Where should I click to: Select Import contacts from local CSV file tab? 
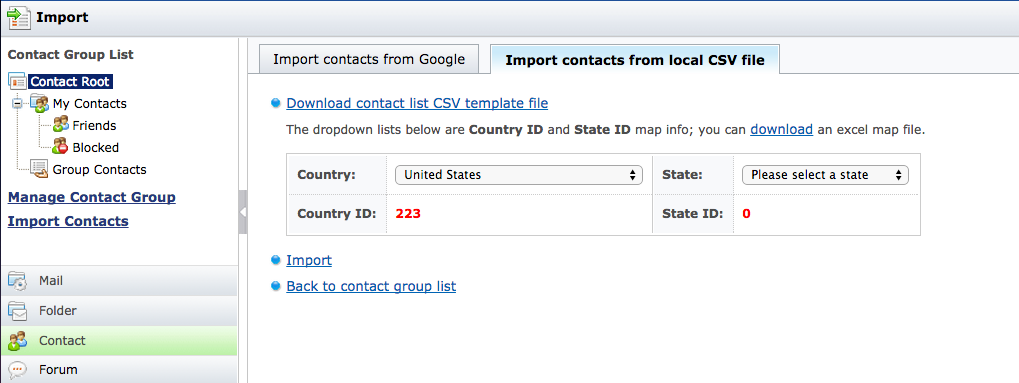pos(635,60)
